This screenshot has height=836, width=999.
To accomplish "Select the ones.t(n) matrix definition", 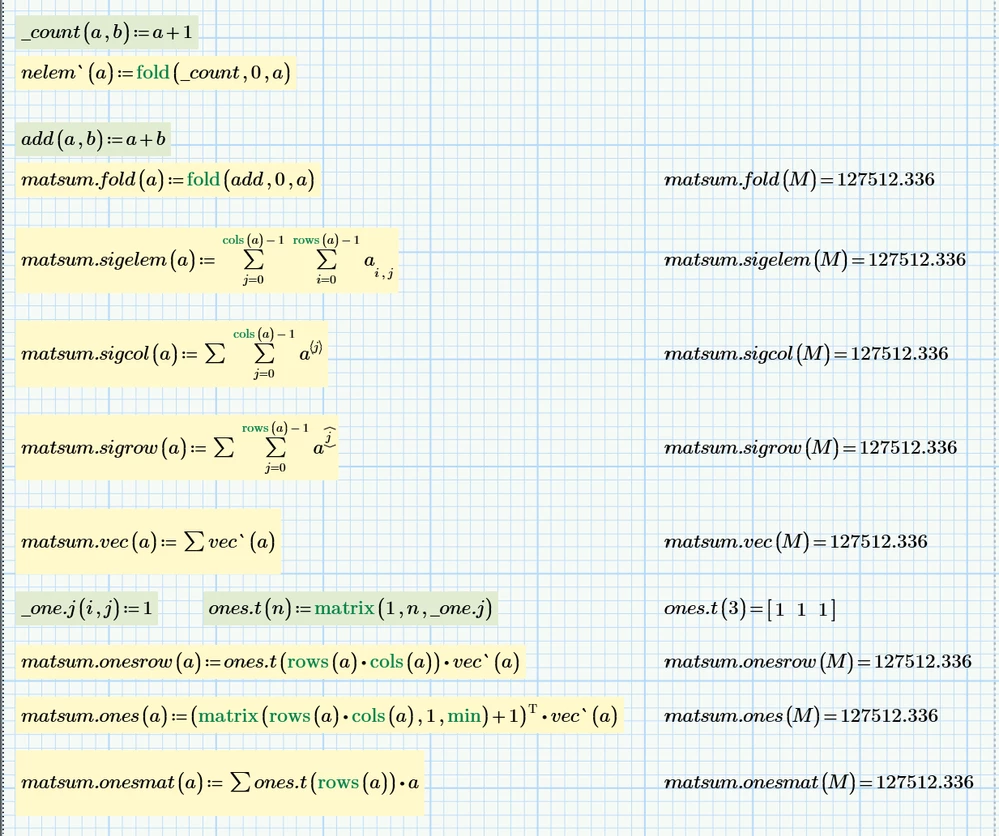I will coord(350,608).
